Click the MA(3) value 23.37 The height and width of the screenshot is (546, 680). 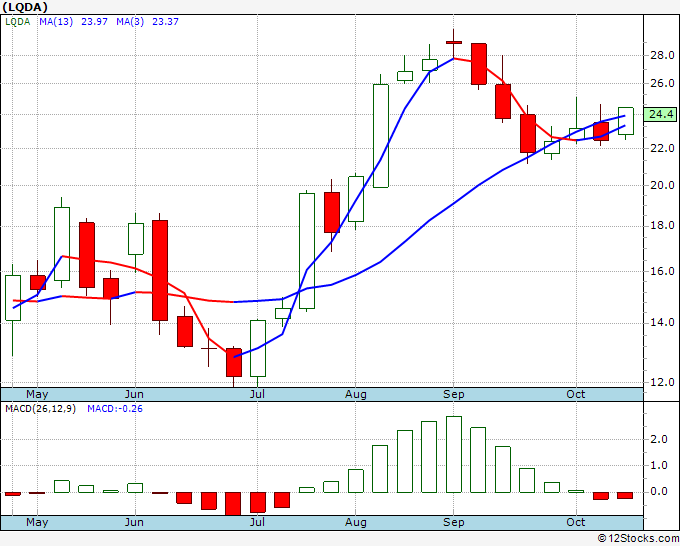pyautogui.click(x=165, y=22)
